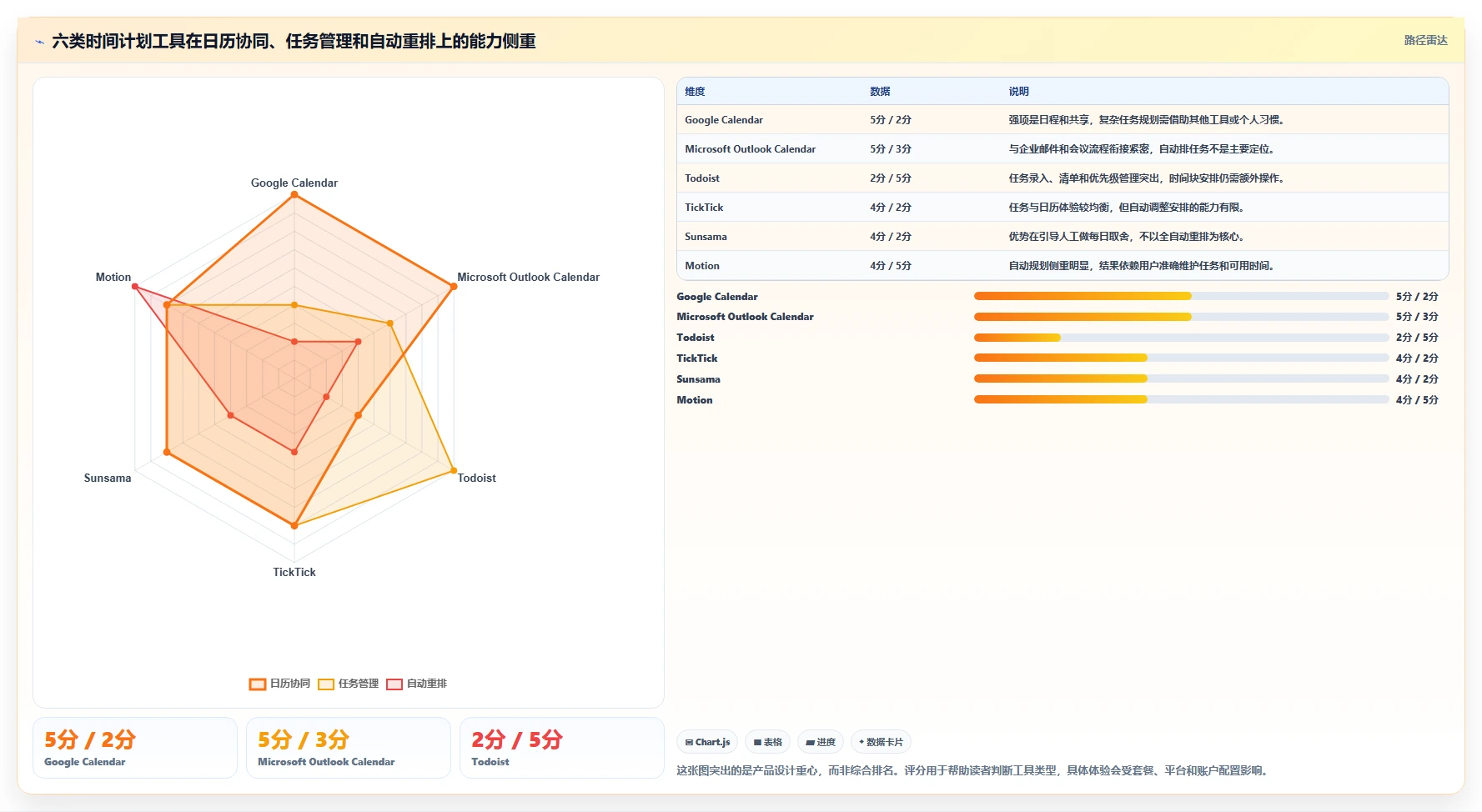Click the 4分 / 2分 value beside TickTick progress bar
The width and height of the screenshot is (1482, 812).
1417,358
